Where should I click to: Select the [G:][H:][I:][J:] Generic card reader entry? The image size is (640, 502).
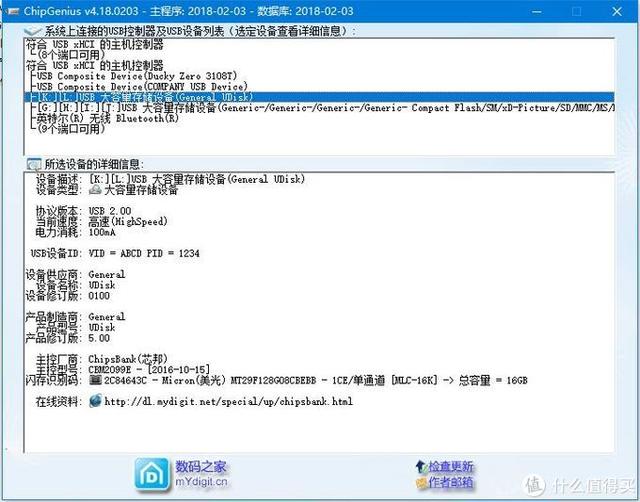[326, 108]
